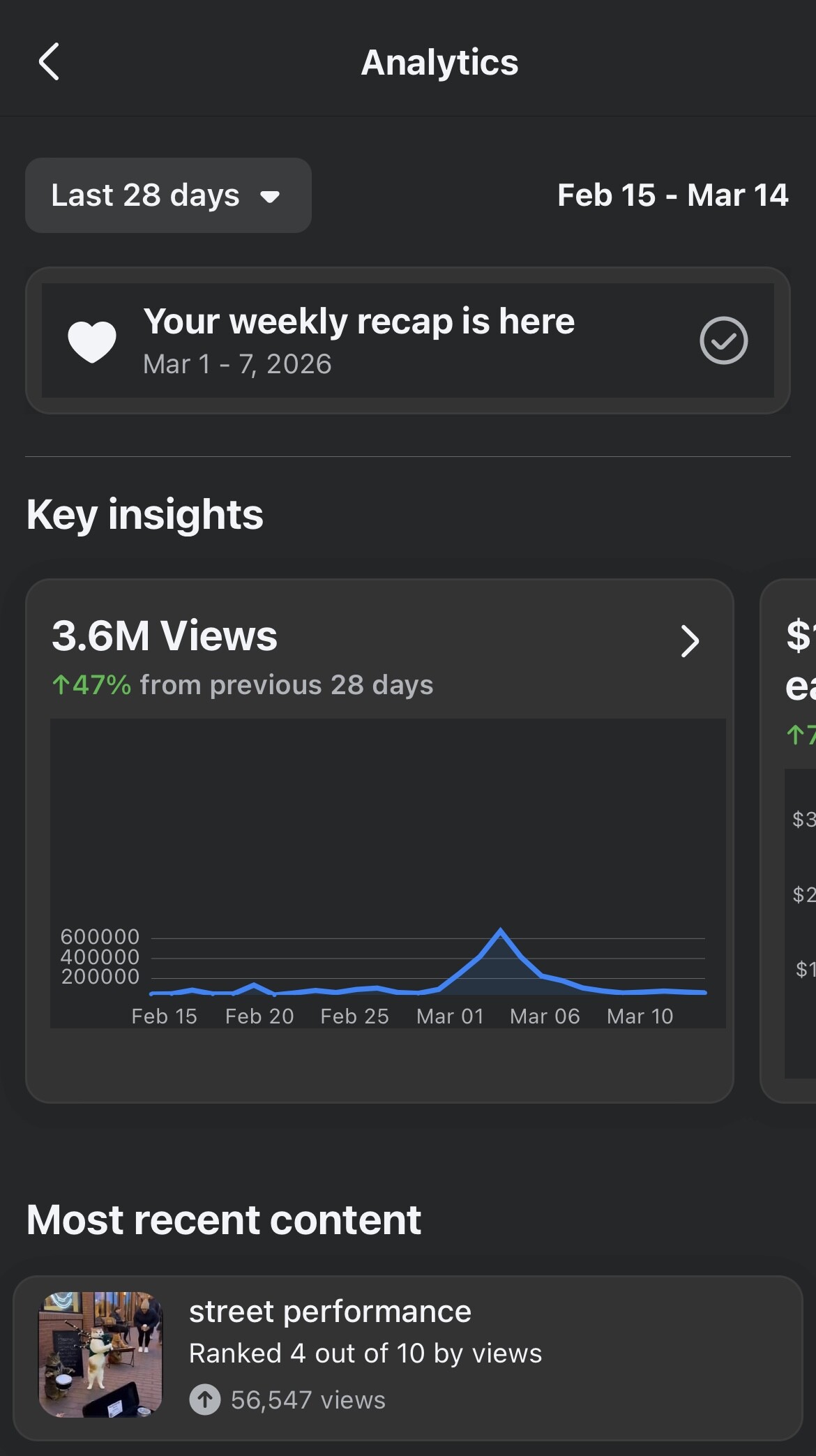Tap the 3.6M Views heading
Image resolution: width=816 pixels, height=1456 pixels.
[165, 636]
